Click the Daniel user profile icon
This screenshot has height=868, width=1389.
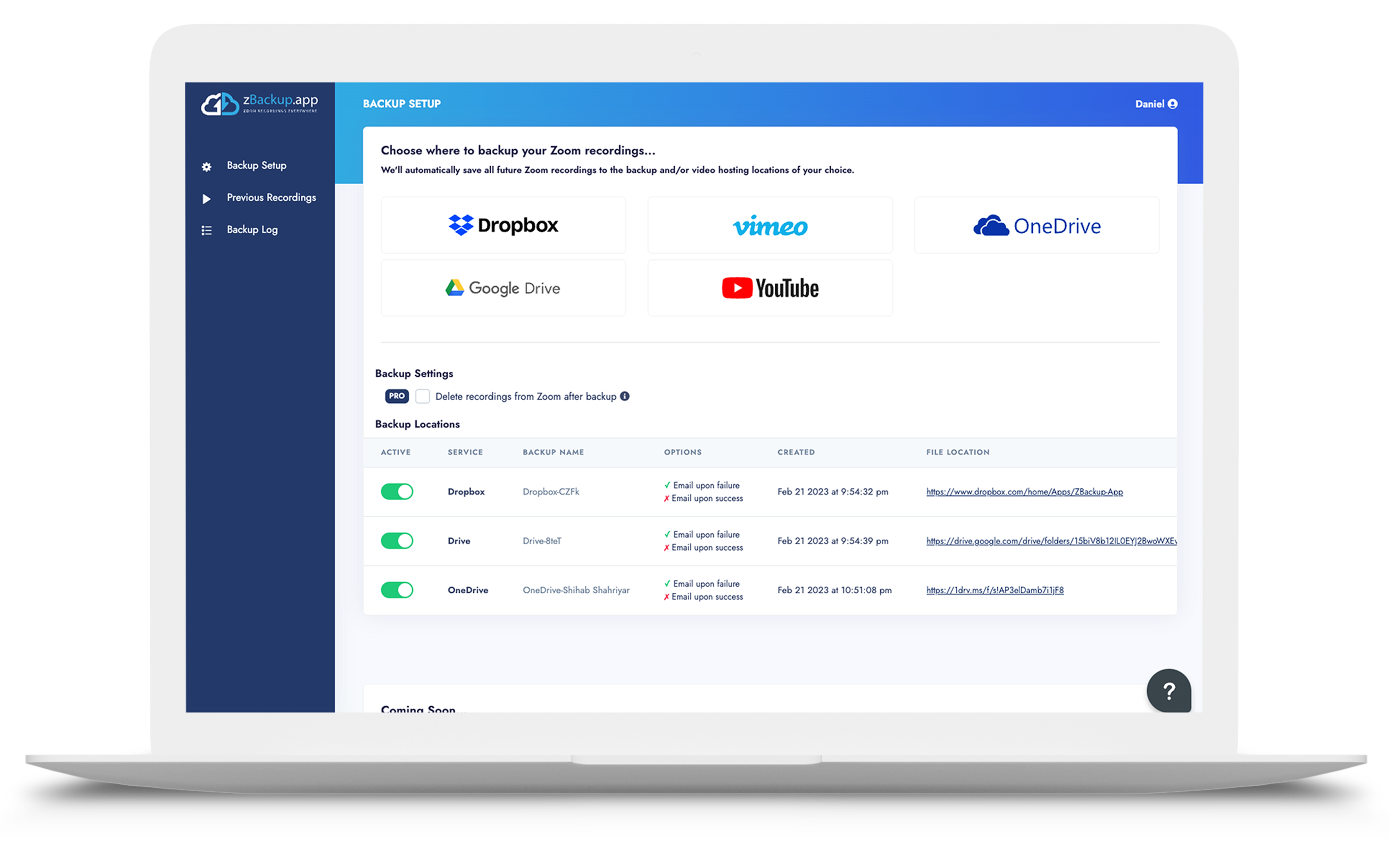pyautogui.click(x=1173, y=104)
